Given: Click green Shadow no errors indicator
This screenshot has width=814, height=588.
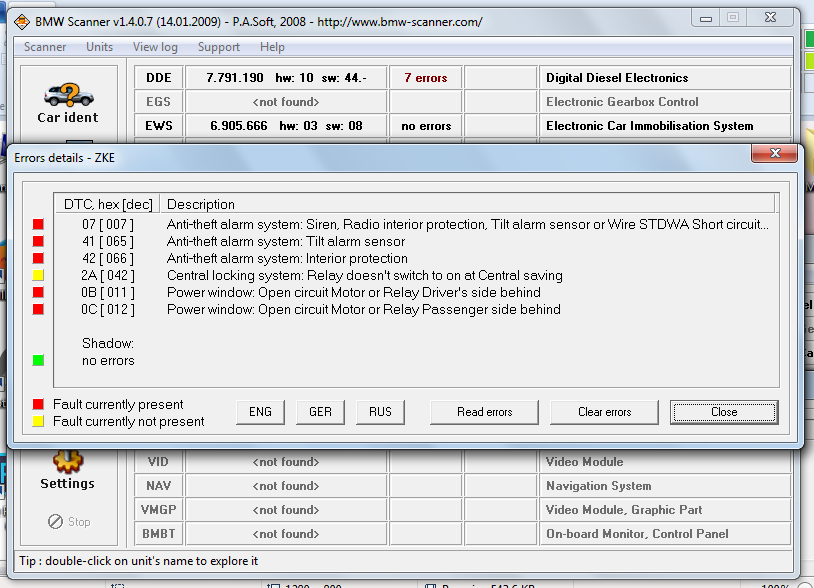Looking at the screenshot, I should tap(38, 360).
